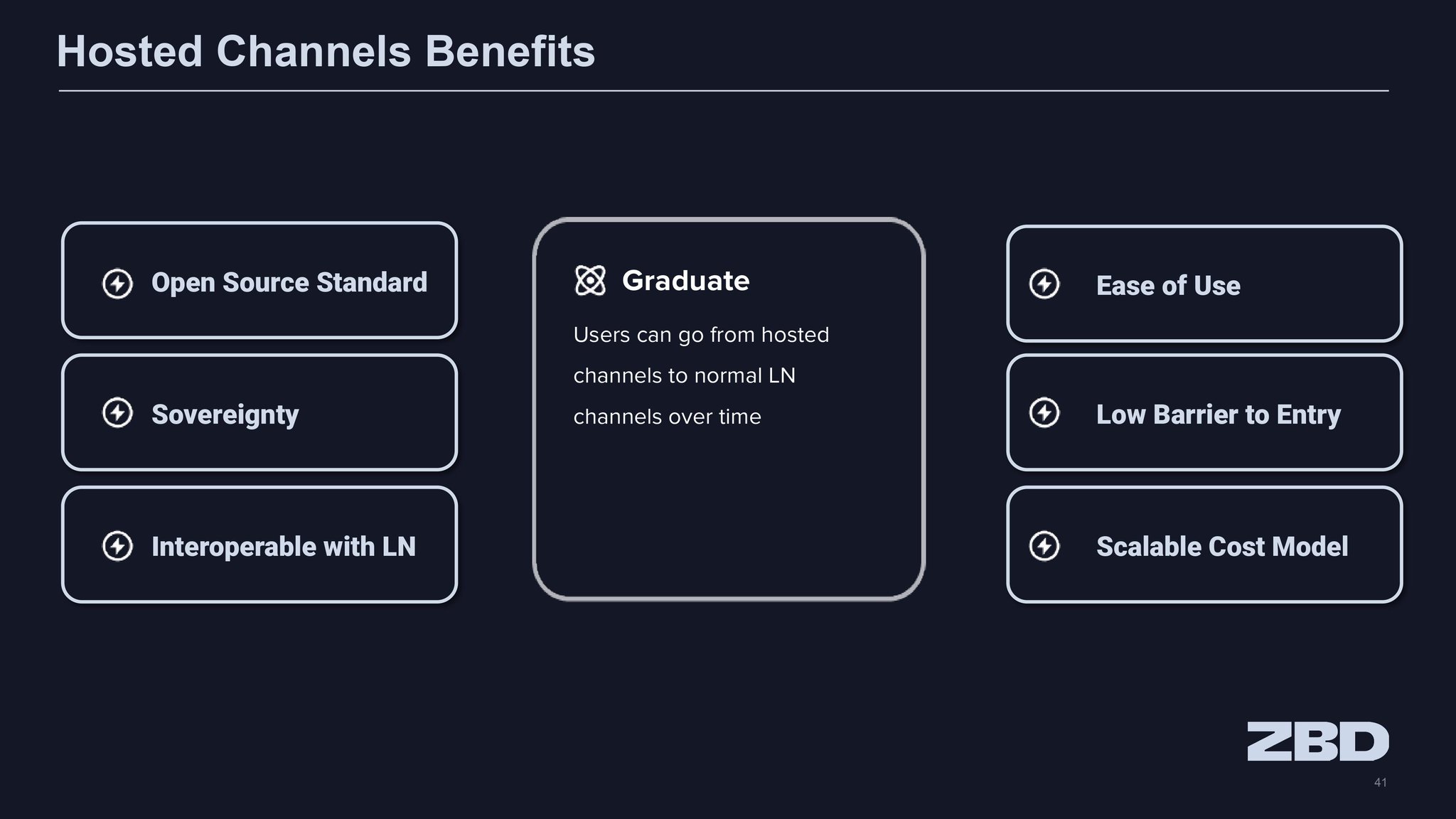Click the ZBD logo
Screen dimensions: 1456x819
tap(1317, 742)
